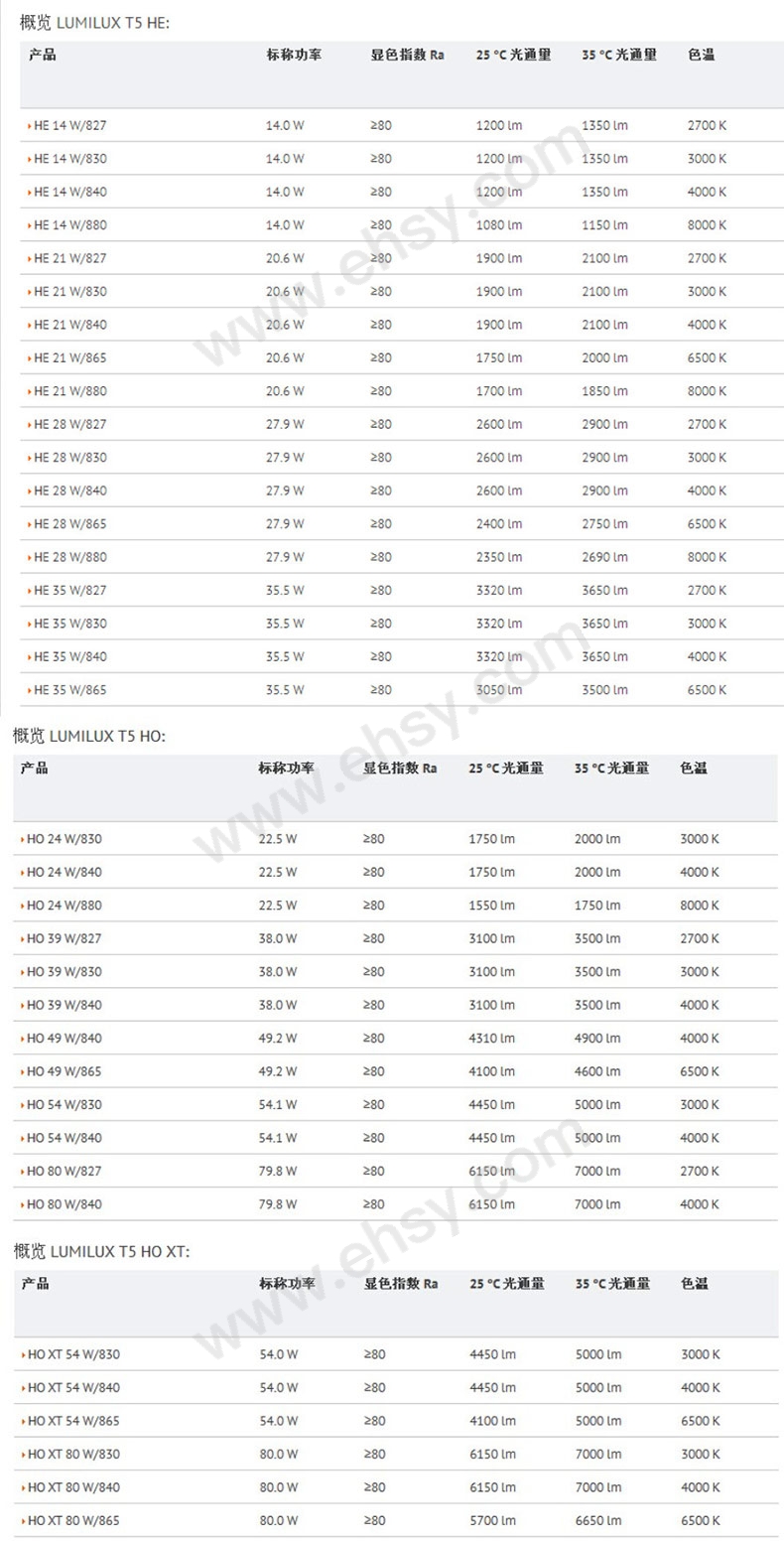The width and height of the screenshot is (784, 1541).
Task: Click the orange arrow beside HO XT 54 W/865
Action: point(23,1421)
